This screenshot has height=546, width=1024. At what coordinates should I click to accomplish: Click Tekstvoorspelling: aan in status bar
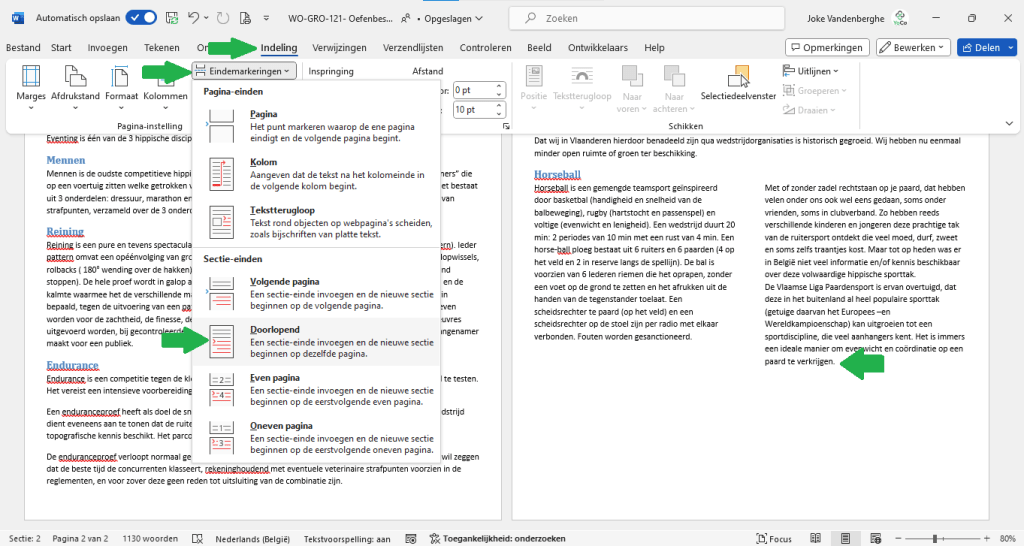point(347,539)
